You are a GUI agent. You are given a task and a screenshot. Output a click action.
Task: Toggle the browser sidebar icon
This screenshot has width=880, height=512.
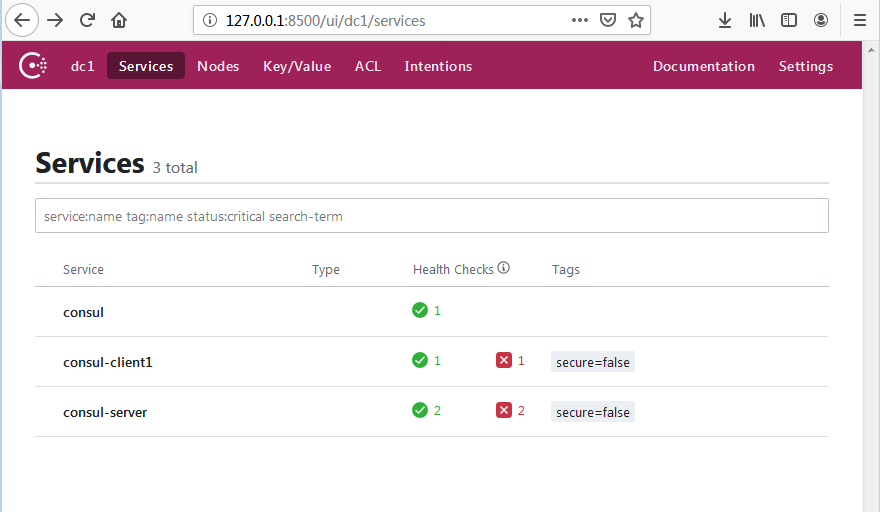[x=789, y=20]
